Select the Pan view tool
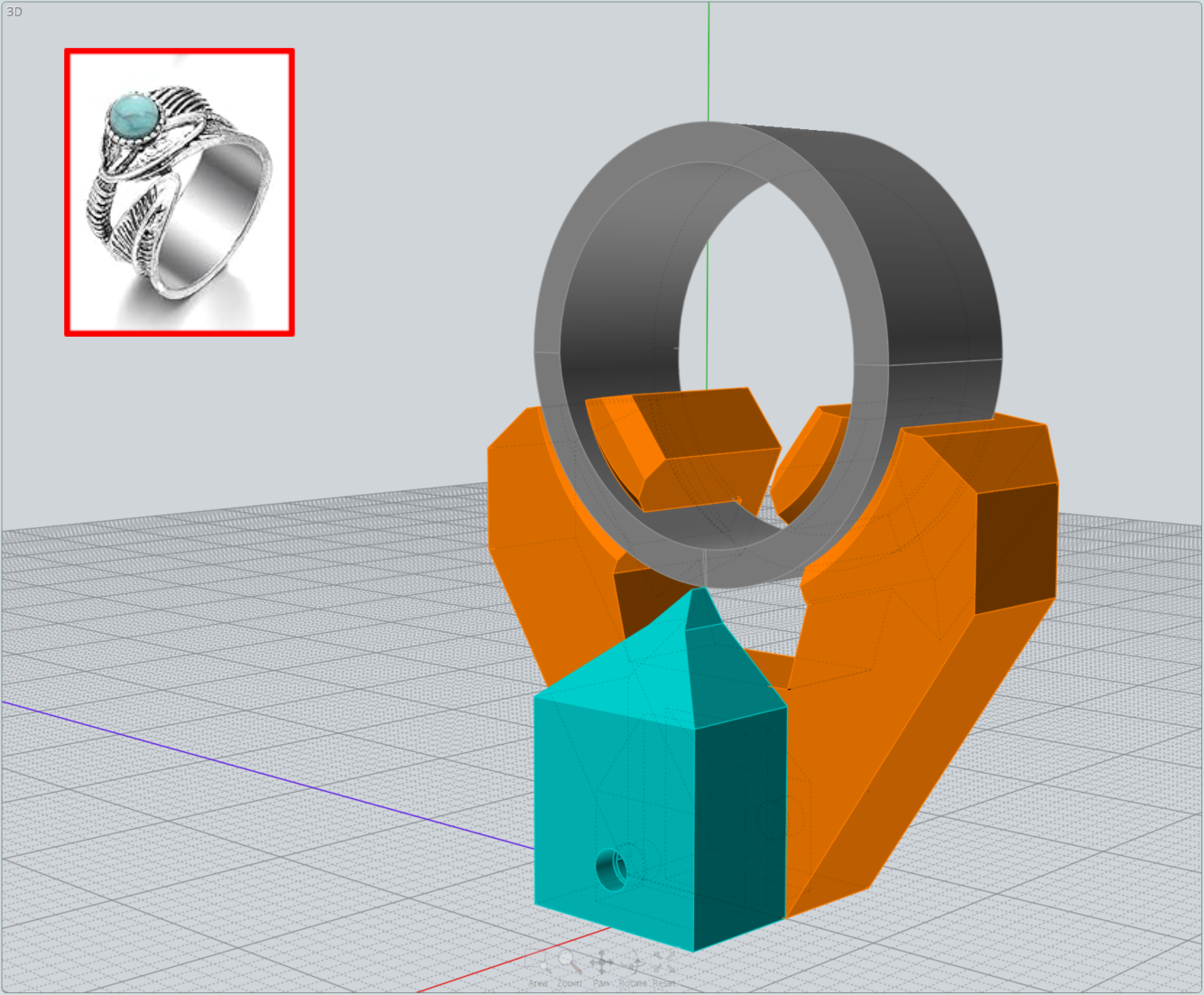The width and height of the screenshot is (1204, 995). click(x=602, y=961)
